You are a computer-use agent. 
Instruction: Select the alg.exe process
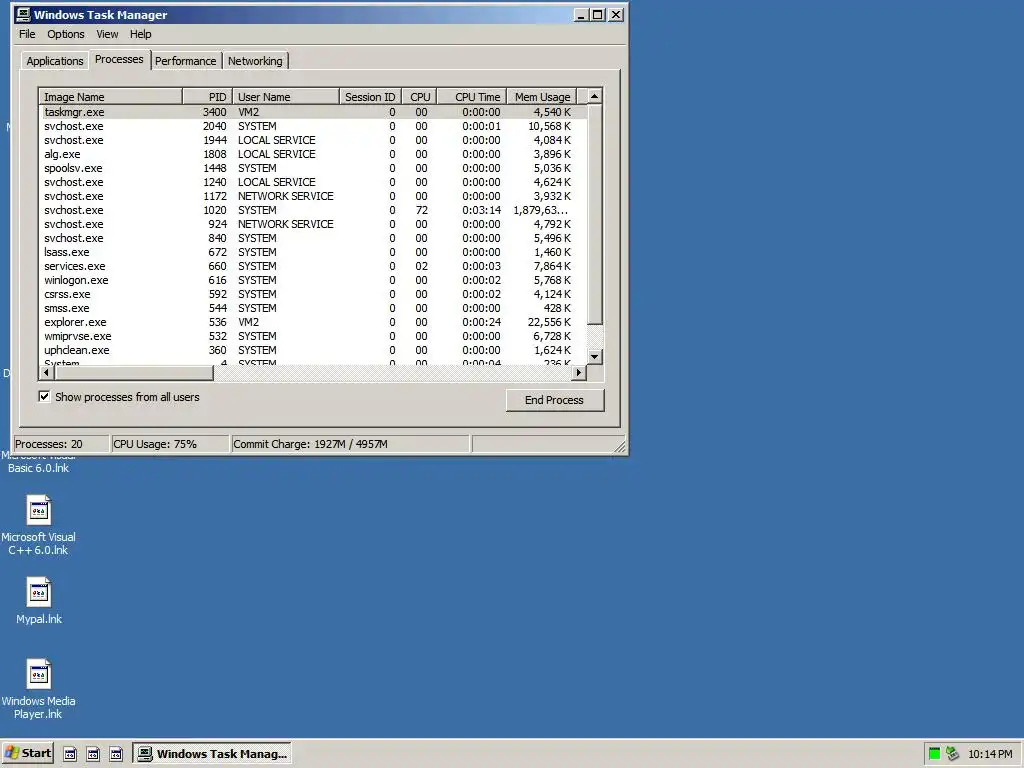[313, 154]
